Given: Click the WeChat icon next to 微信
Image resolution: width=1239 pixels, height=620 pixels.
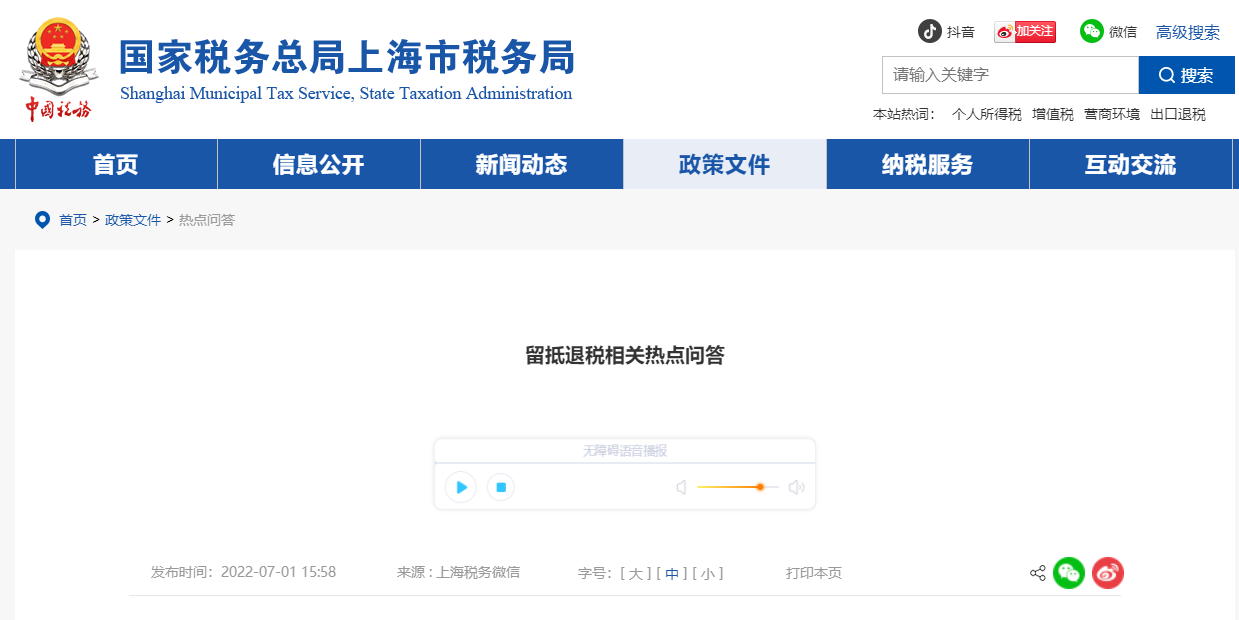Looking at the screenshot, I should tap(1091, 31).
